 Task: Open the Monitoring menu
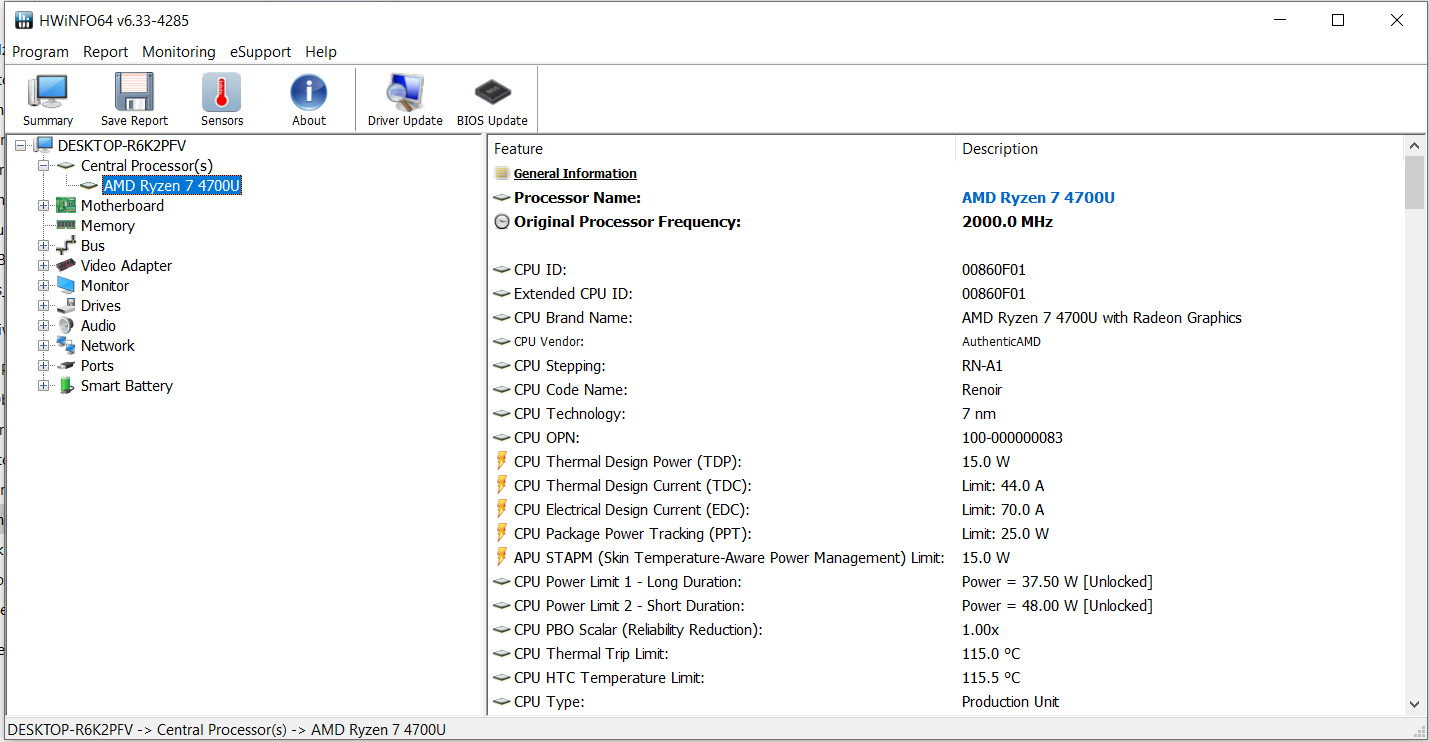(179, 52)
